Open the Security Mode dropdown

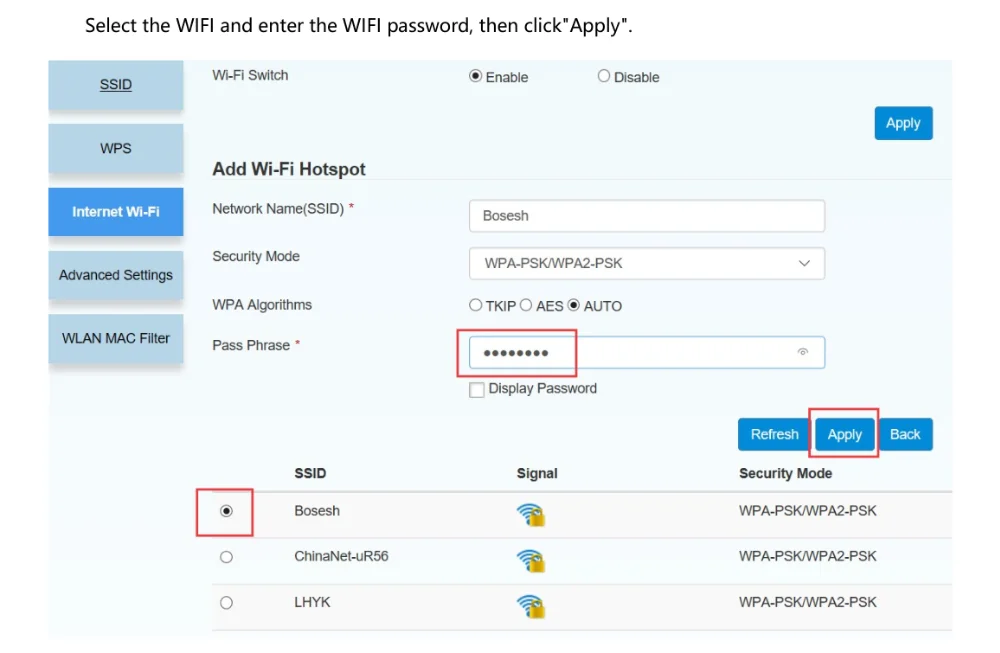(x=646, y=263)
